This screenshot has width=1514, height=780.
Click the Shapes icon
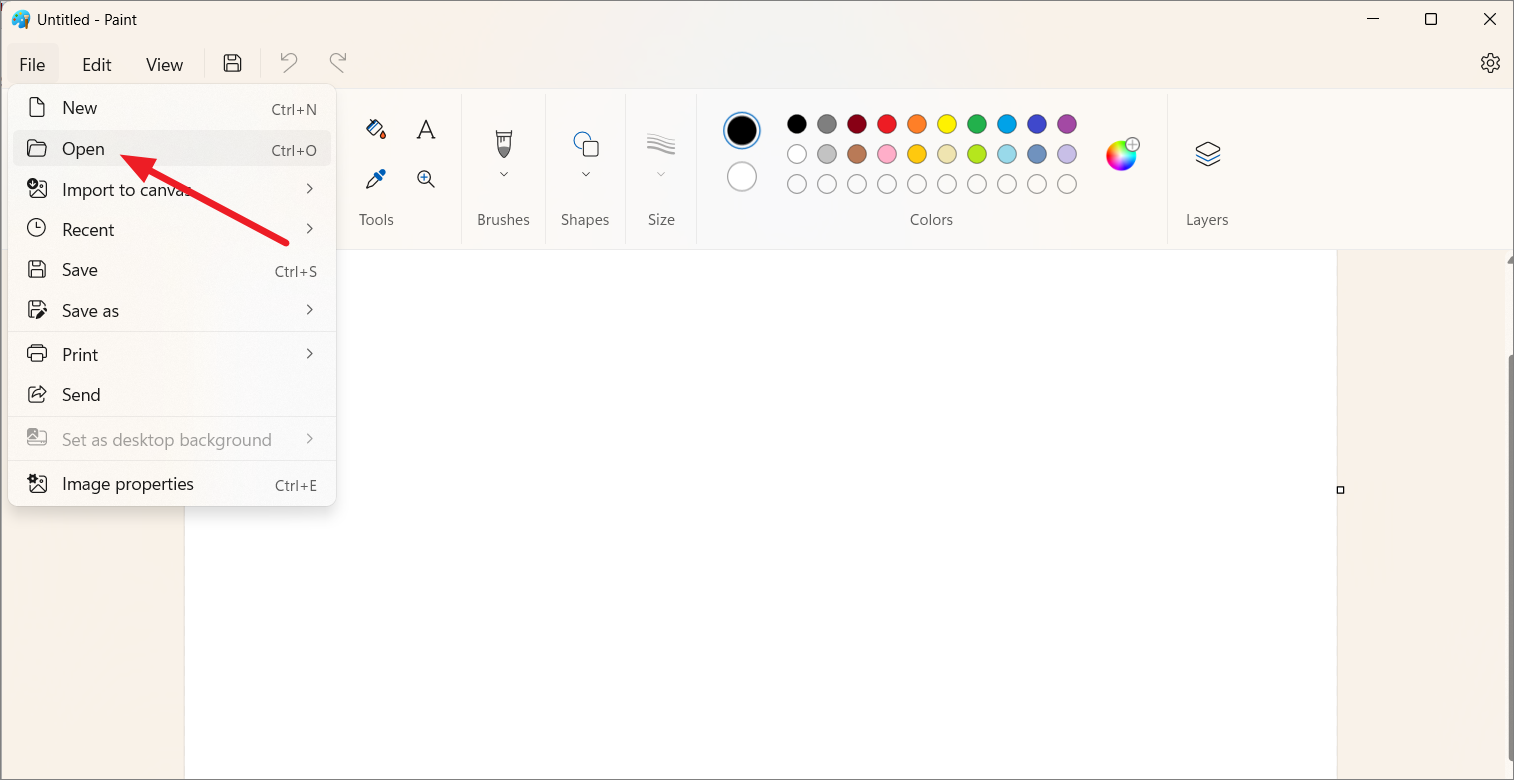(586, 144)
